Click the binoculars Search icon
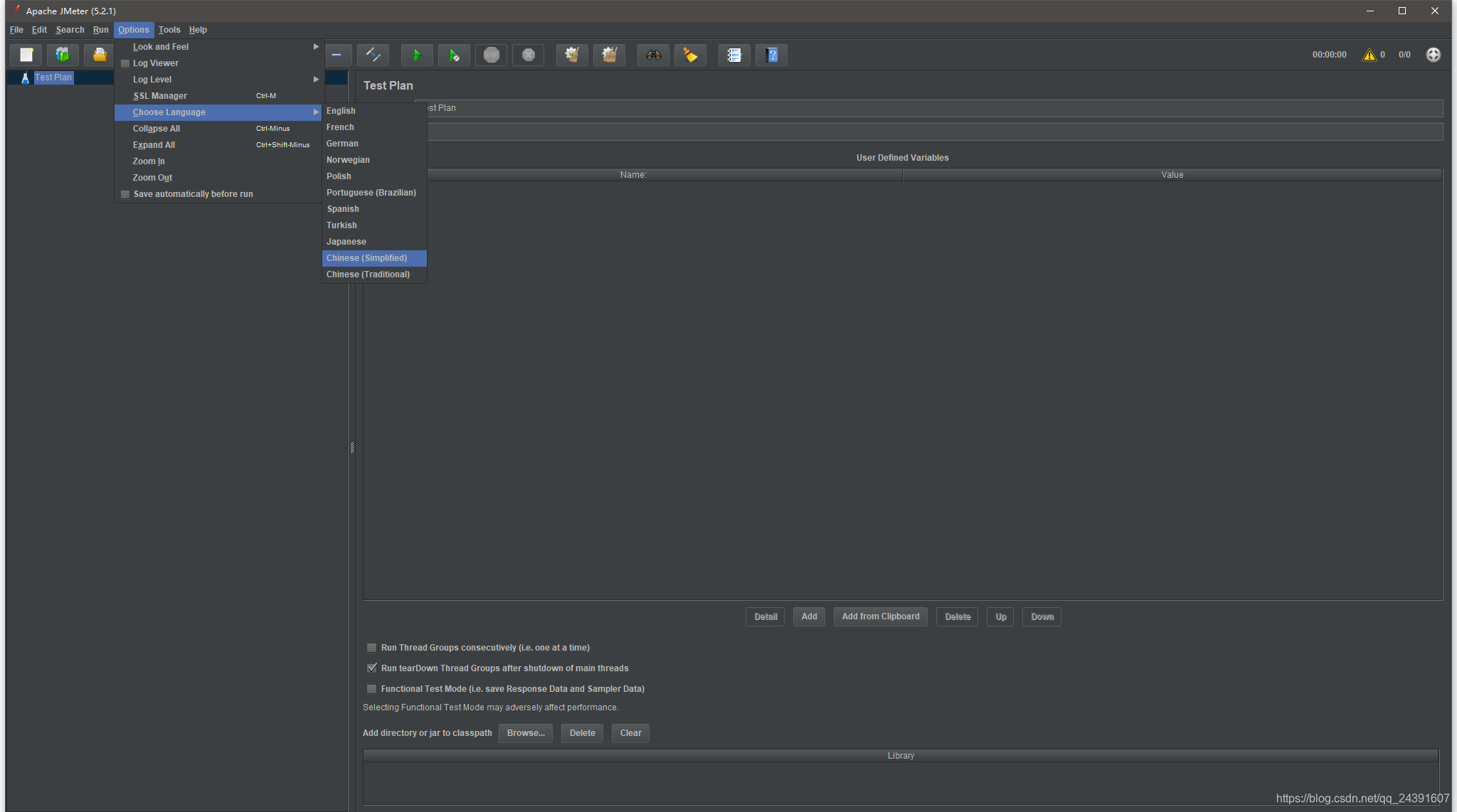 [653, 55]
